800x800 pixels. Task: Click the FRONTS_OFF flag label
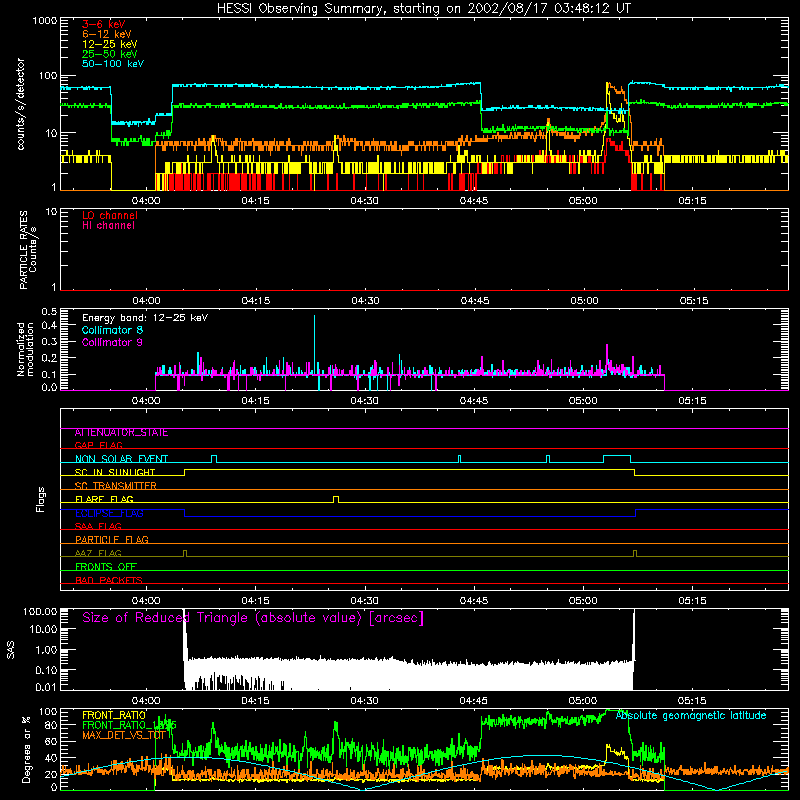tap(106, 567)
